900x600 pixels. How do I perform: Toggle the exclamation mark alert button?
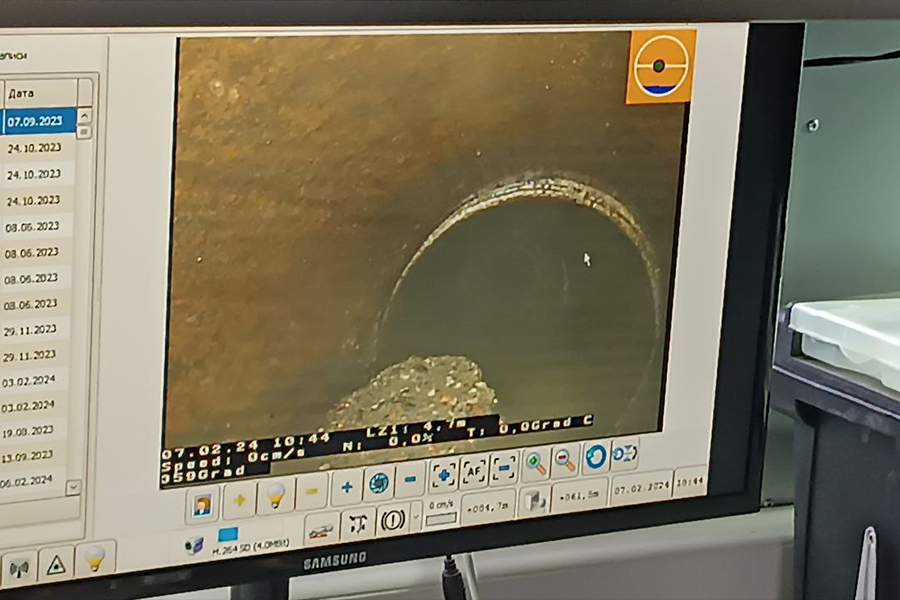pos(391,520)
